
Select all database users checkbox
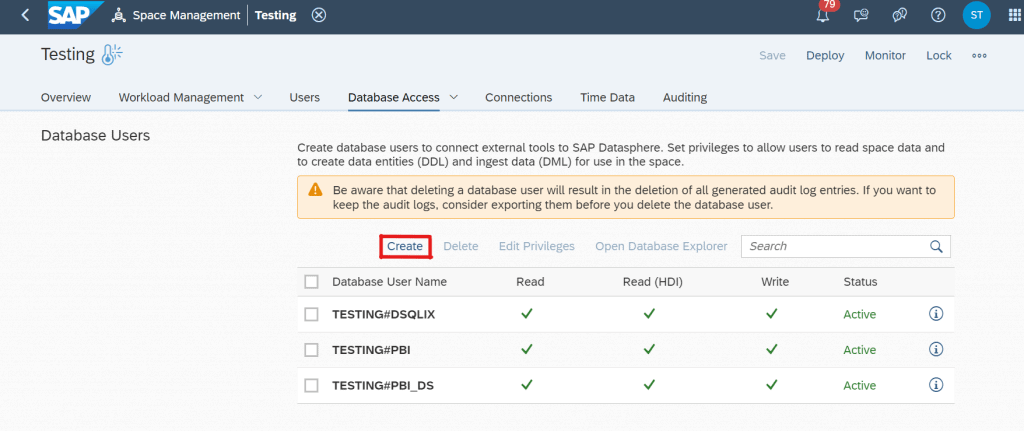point(312,281)
